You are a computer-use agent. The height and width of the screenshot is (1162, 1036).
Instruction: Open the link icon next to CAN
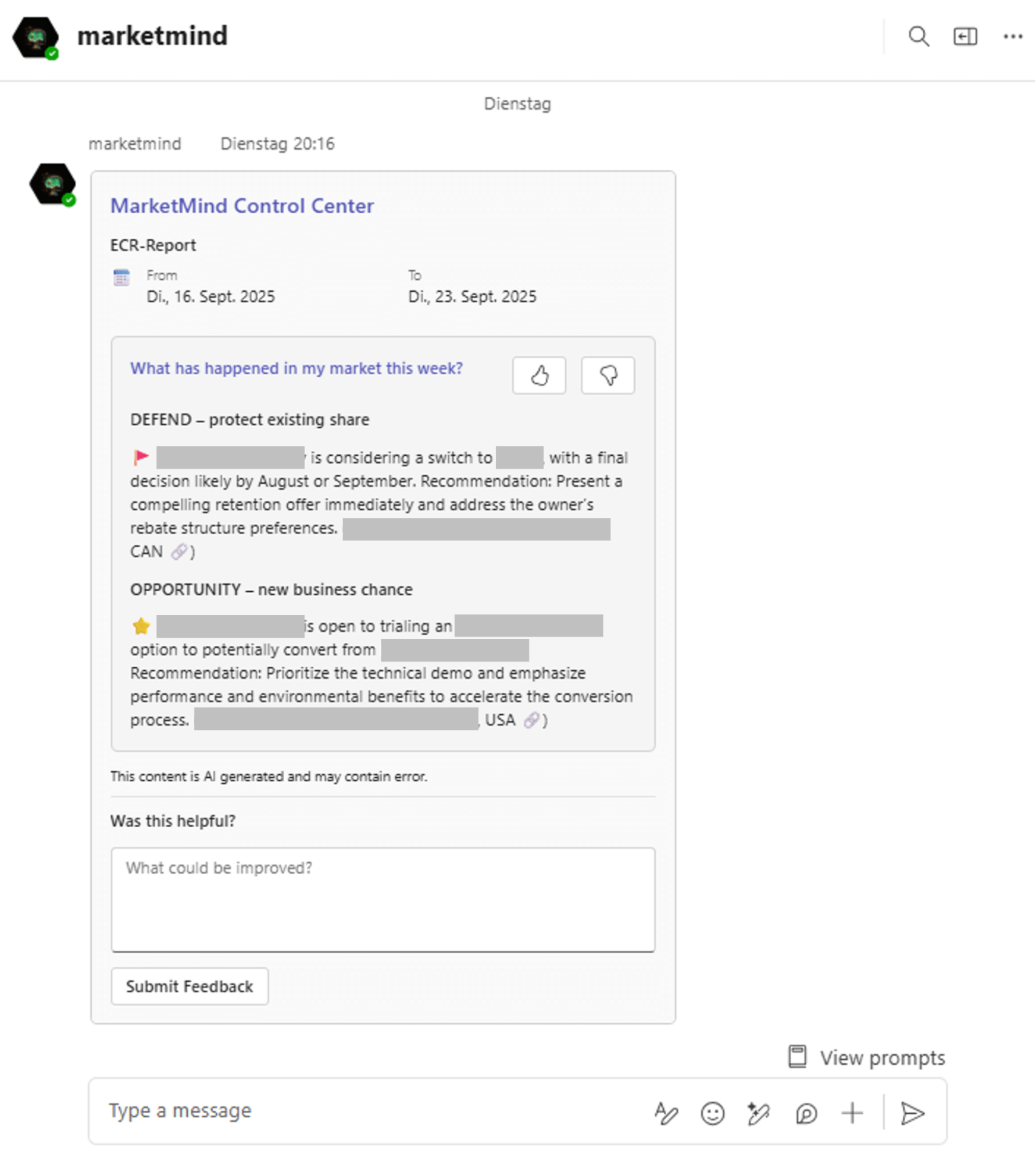coord(180,551)
